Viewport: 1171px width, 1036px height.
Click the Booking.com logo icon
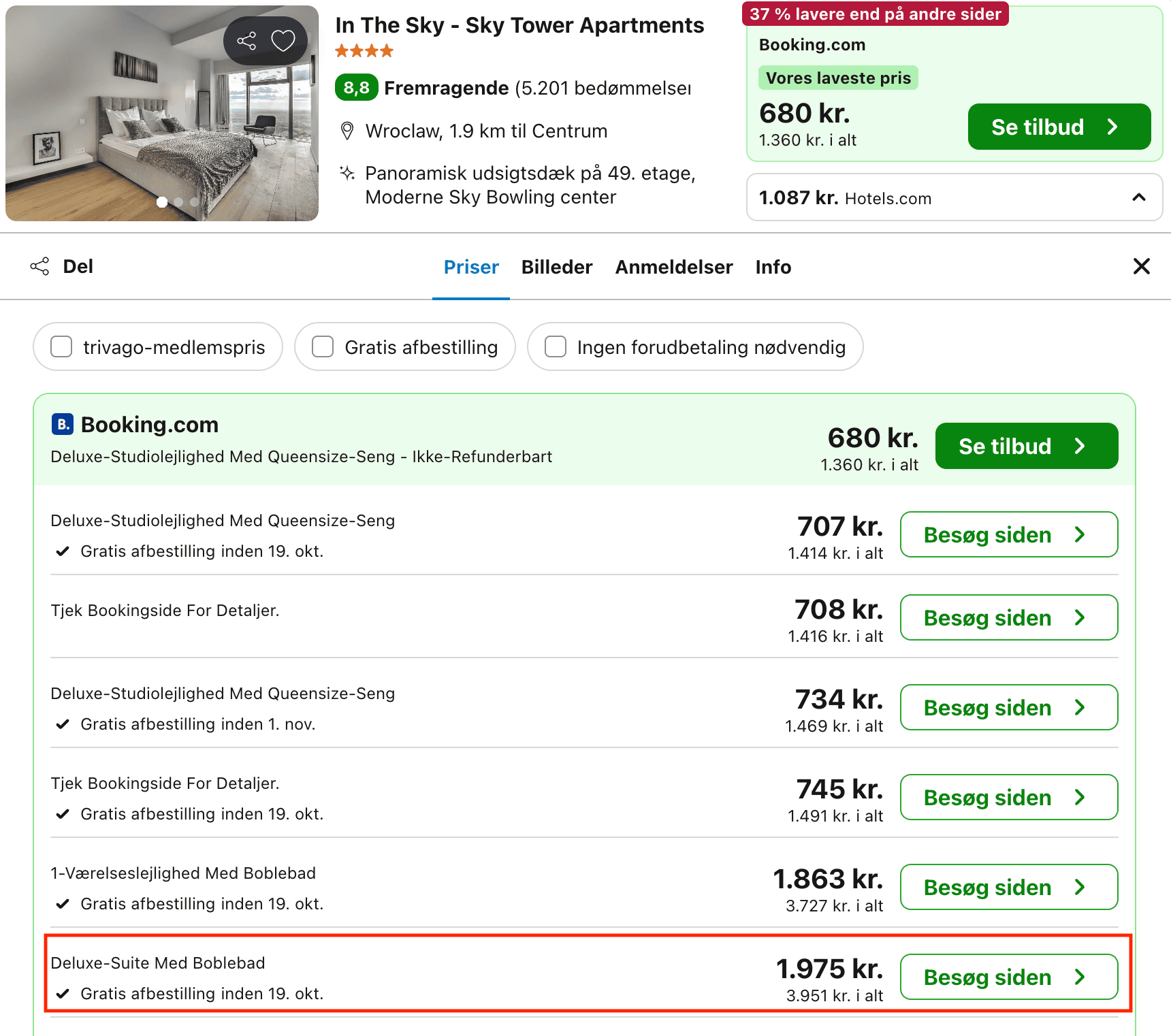pos(63,424)
